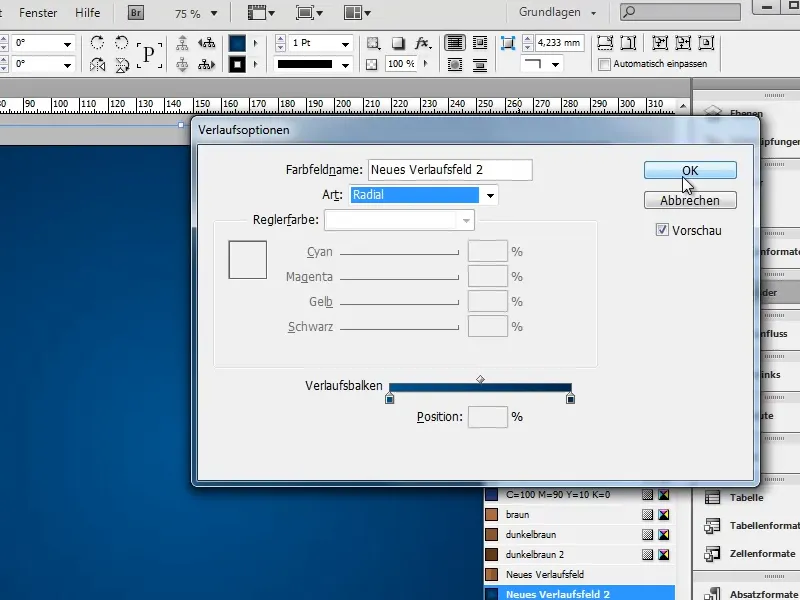This screenshot has width=800, height=600.
Task: Open the Tabelle panel icon
Action: tap(712, 497)
